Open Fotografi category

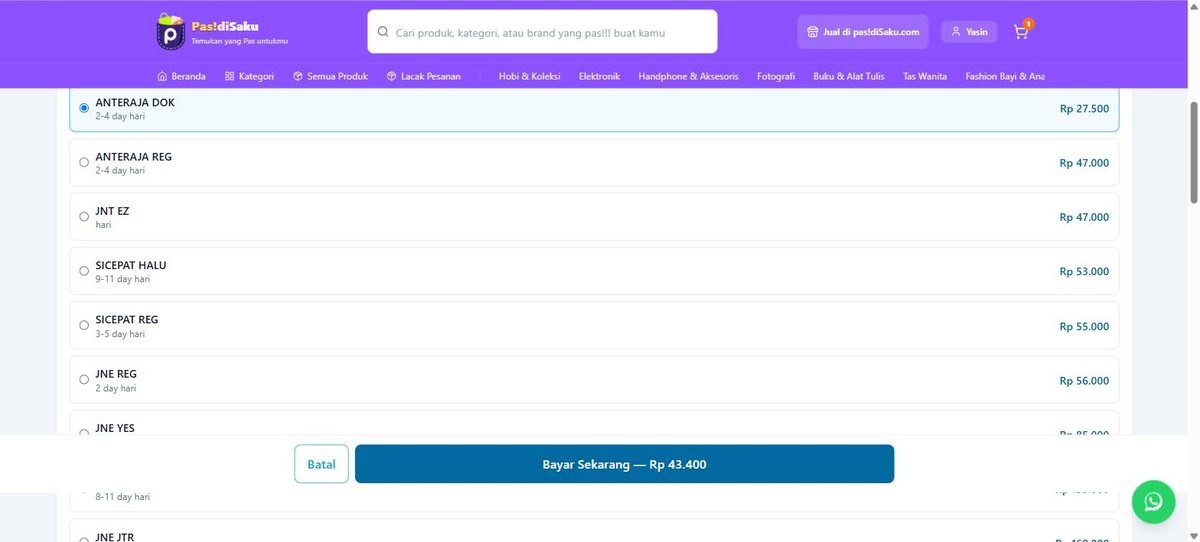coord(776,76)
